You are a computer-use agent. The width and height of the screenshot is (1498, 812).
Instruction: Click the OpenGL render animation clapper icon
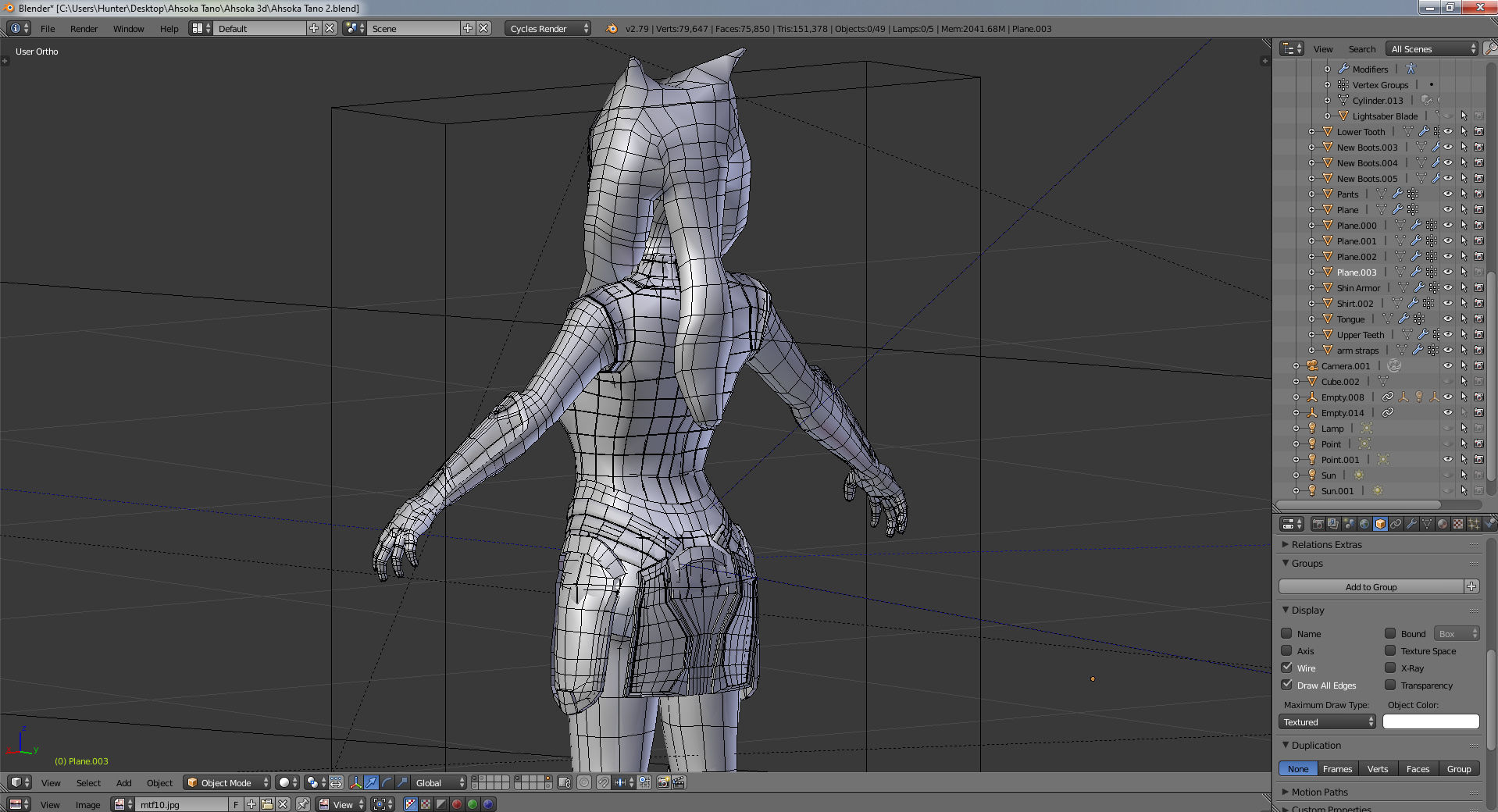(679, 782)
